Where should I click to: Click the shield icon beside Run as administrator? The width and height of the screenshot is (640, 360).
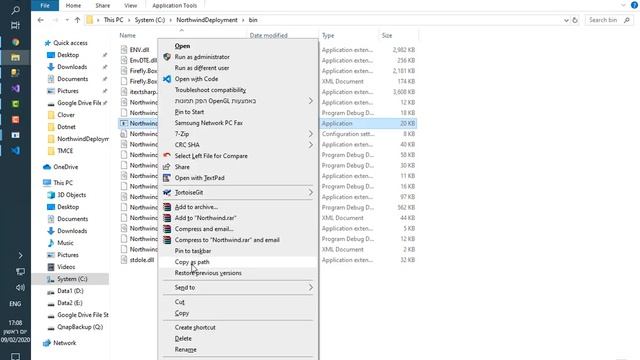coord(167,57)
